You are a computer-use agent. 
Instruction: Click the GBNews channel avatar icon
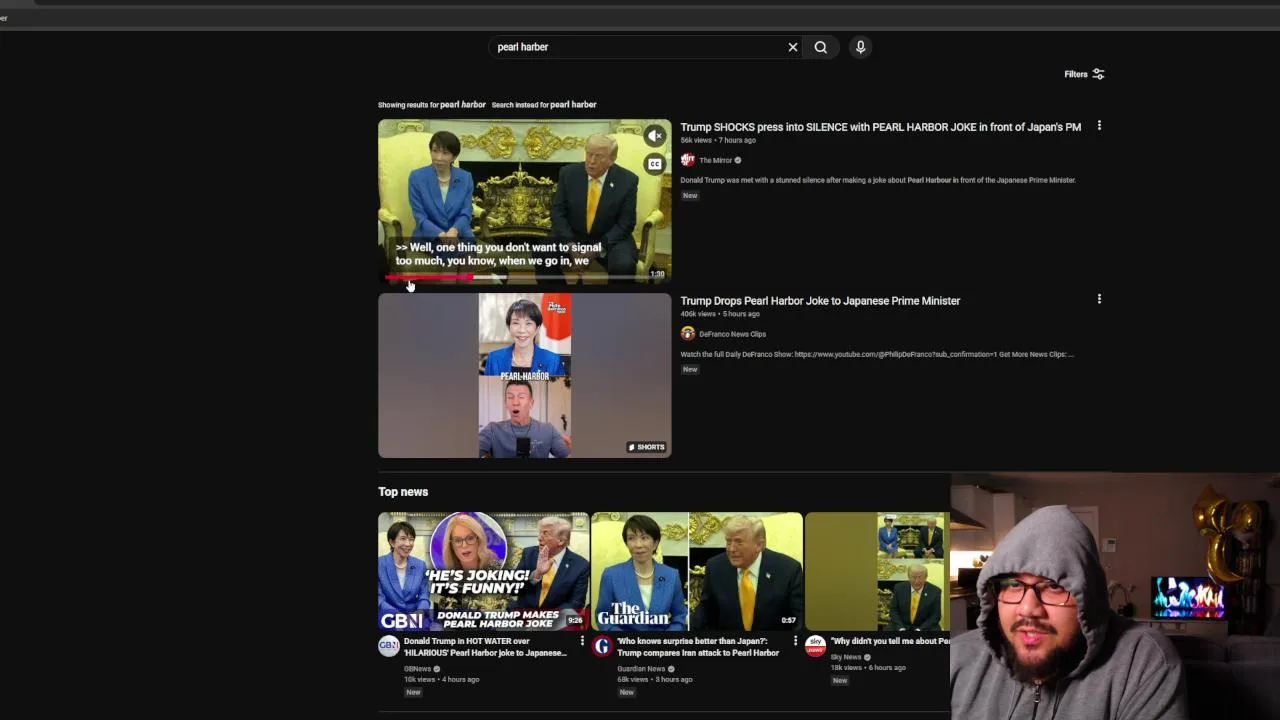[388, 646]
